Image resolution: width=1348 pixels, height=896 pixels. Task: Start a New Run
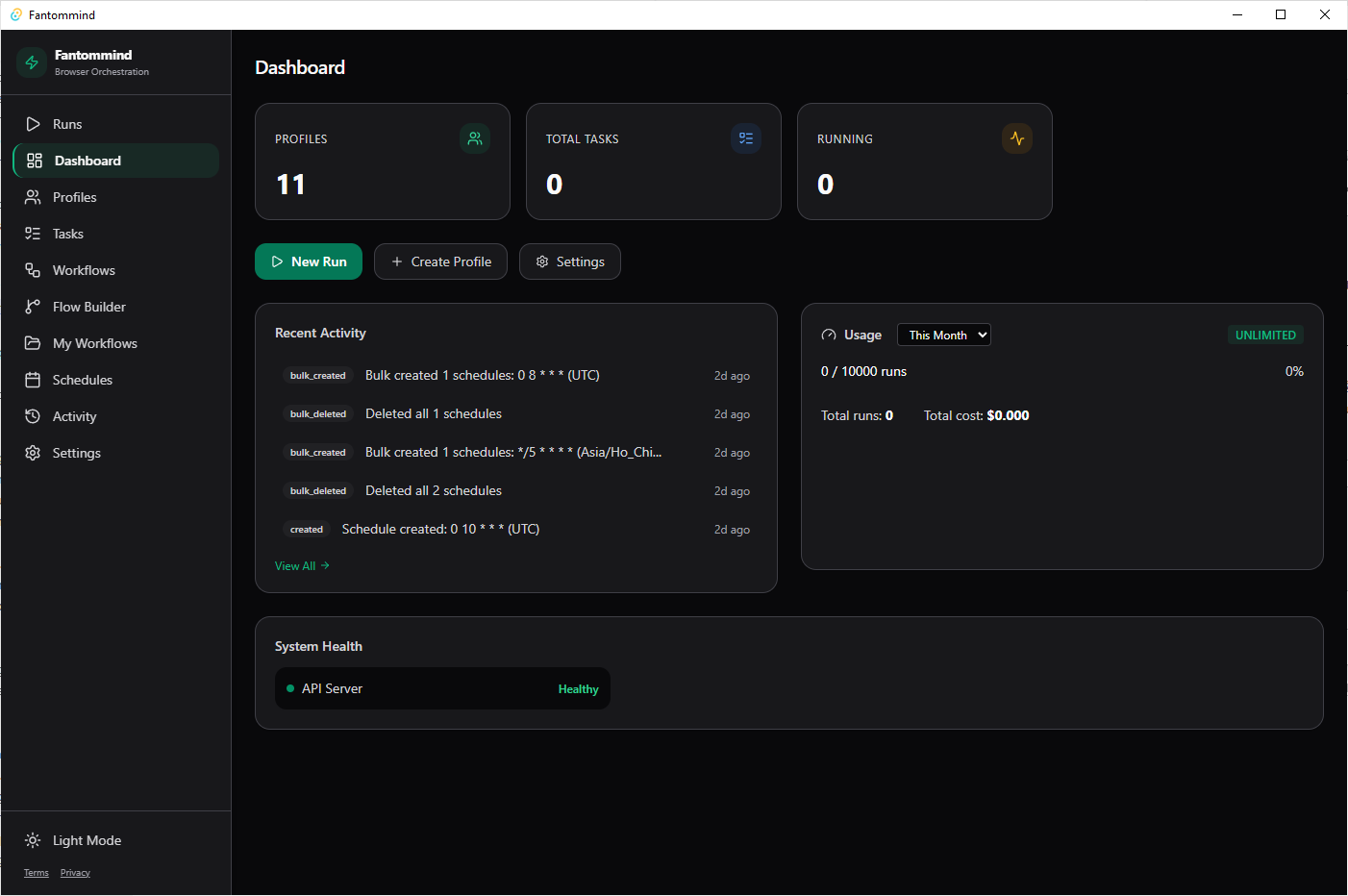[x=309, y=261]
